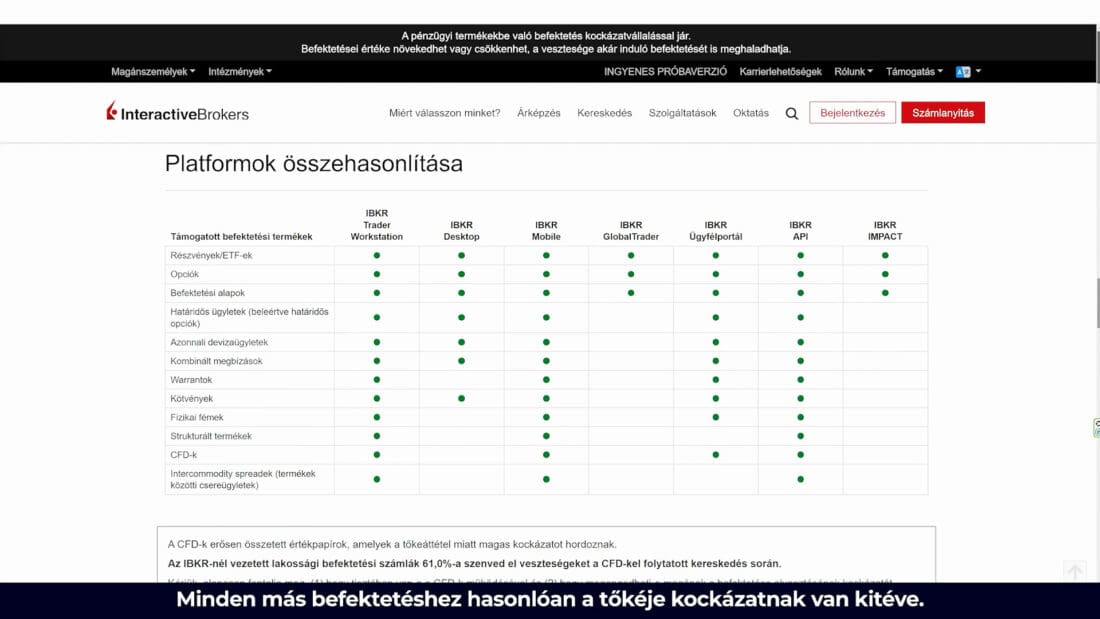
Task: Click the scroll-to-top arrow button
Action: click(1074, 572)
